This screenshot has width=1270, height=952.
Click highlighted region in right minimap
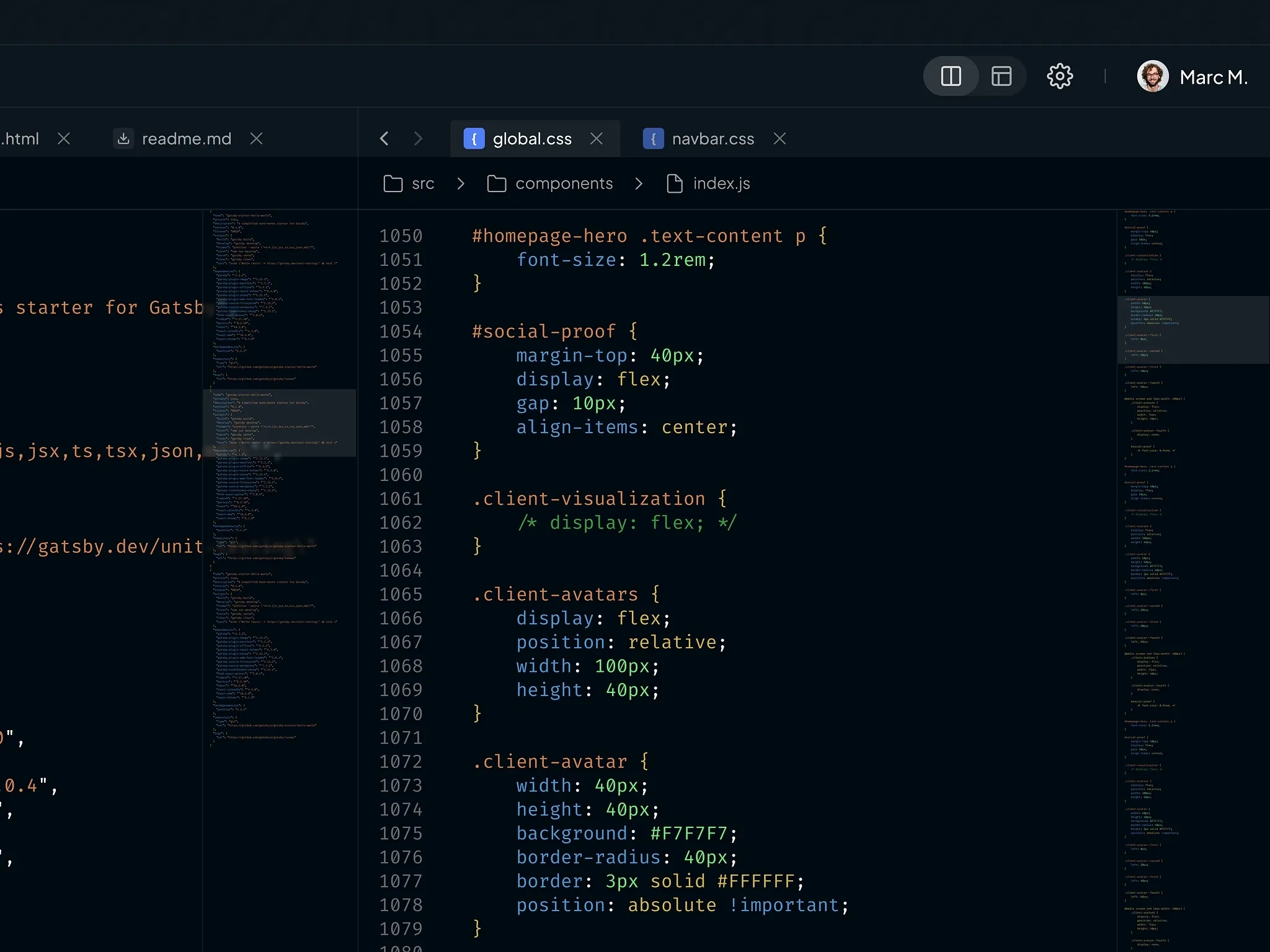tap(1192, 329)
